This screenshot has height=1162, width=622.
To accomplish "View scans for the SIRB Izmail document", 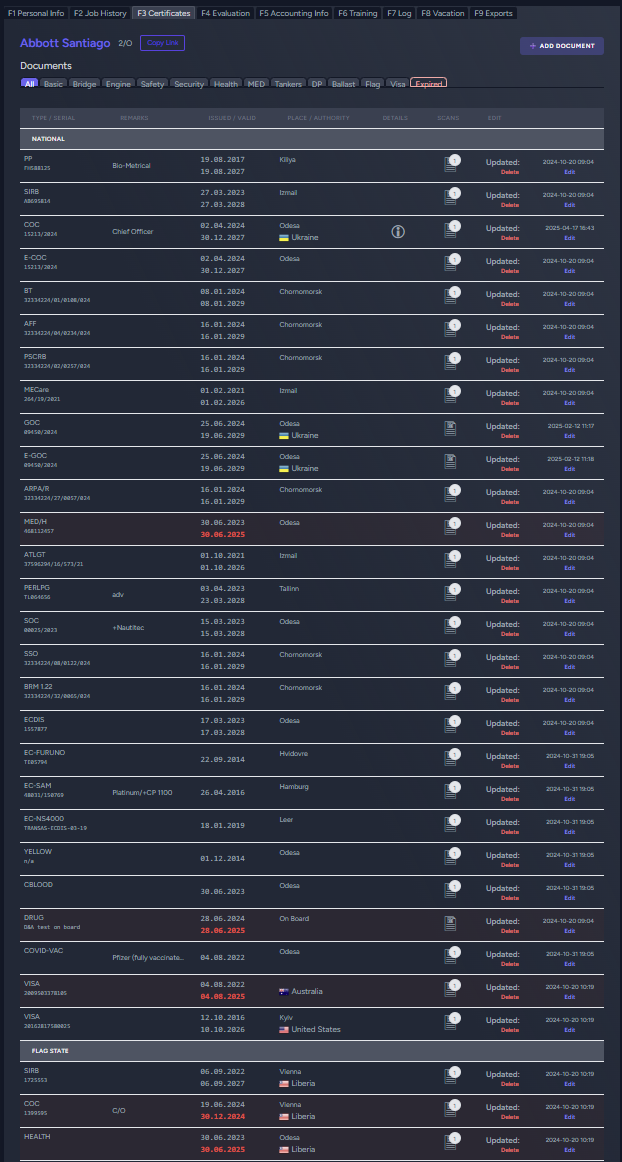I will coord(450,199).
